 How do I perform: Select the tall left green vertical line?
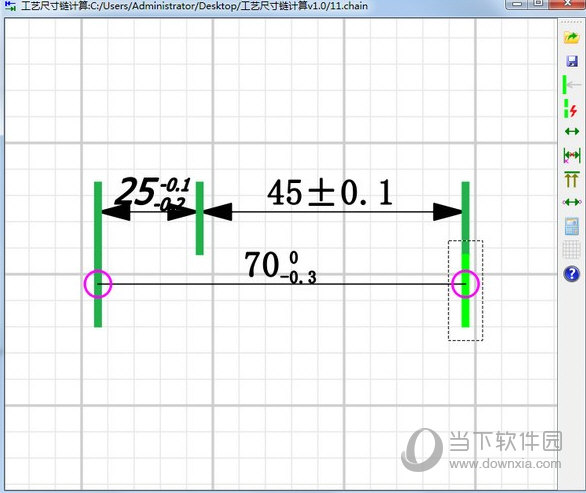[98, 254]
